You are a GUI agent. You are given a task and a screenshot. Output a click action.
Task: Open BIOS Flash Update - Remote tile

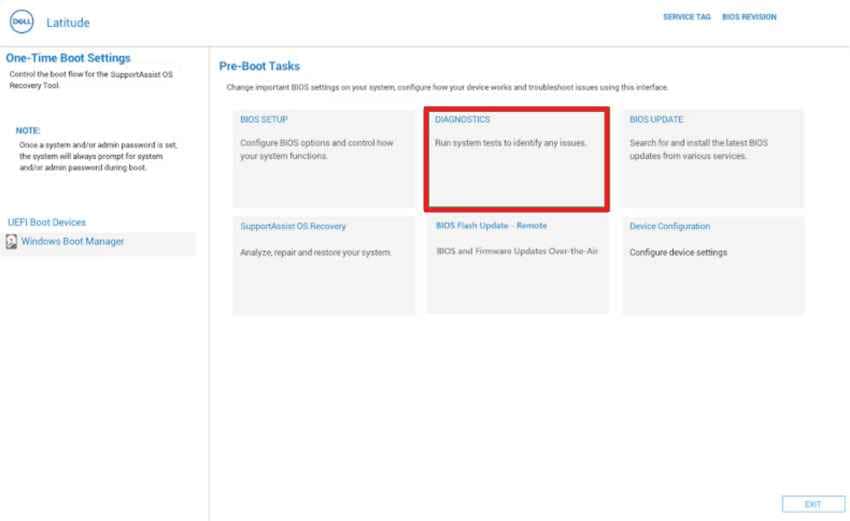(x=518, y=265)
